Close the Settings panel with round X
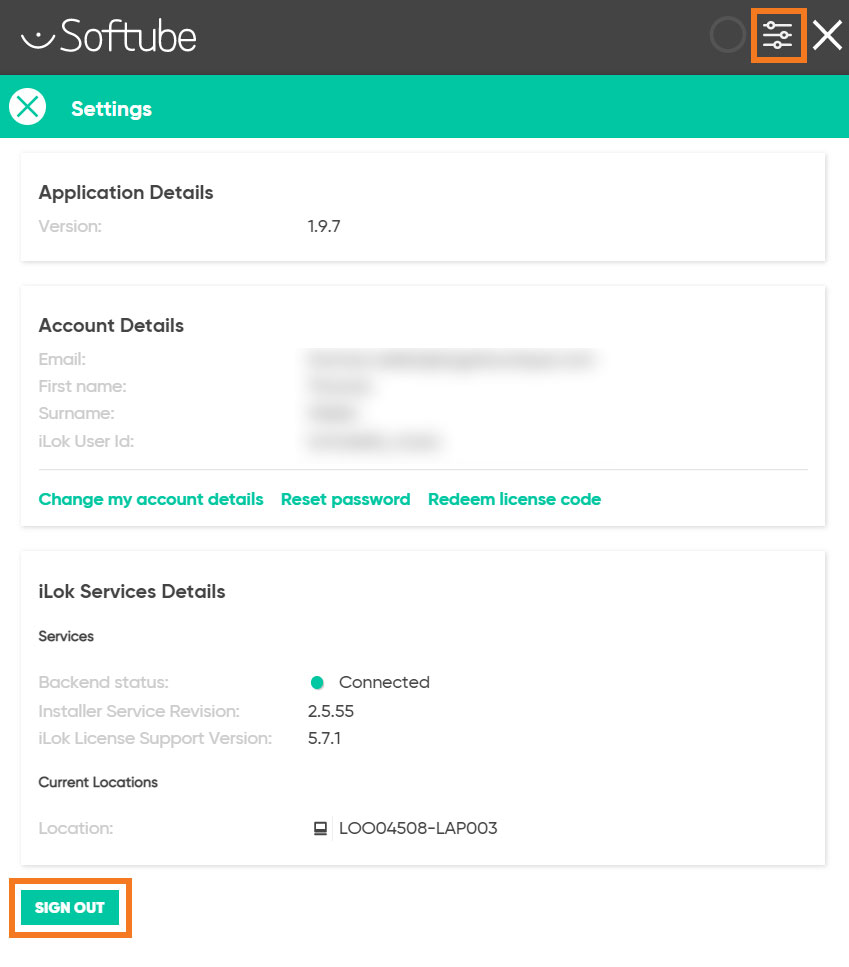The height and width of the screenshot is (967, 849). (27, 107)
